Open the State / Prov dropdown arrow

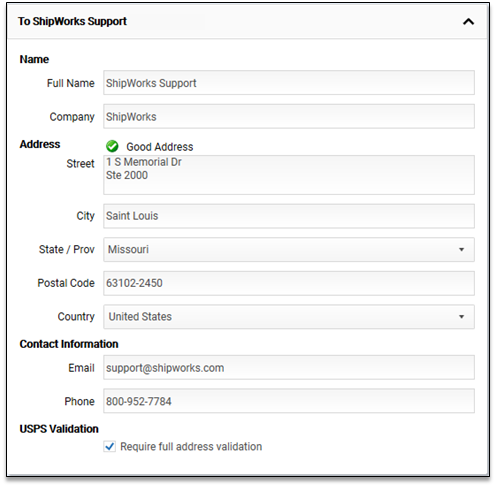click(x=461, y=249)
